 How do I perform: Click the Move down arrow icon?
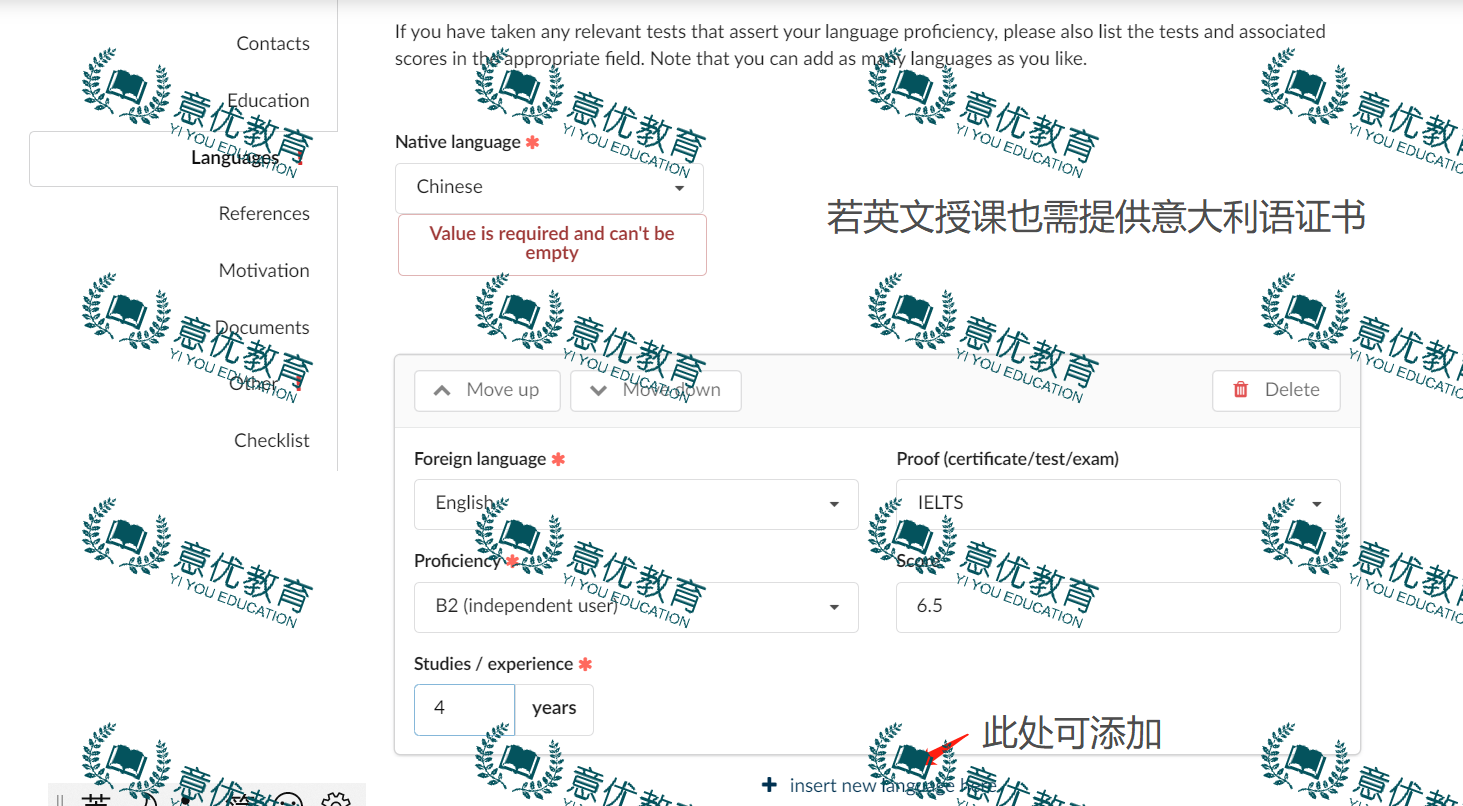pyautogui.click(x=598, y=390)
